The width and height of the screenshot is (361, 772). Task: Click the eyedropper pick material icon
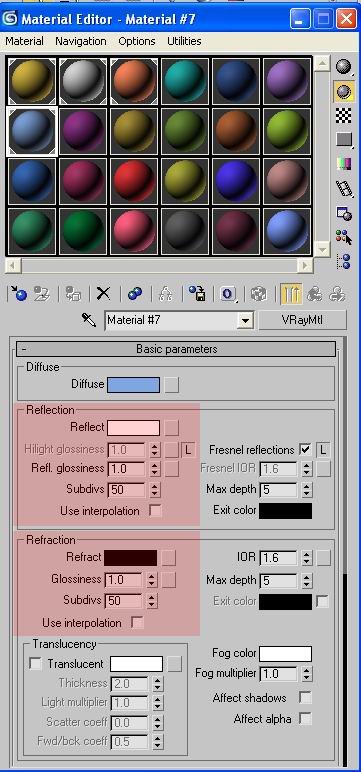[89, 320]
